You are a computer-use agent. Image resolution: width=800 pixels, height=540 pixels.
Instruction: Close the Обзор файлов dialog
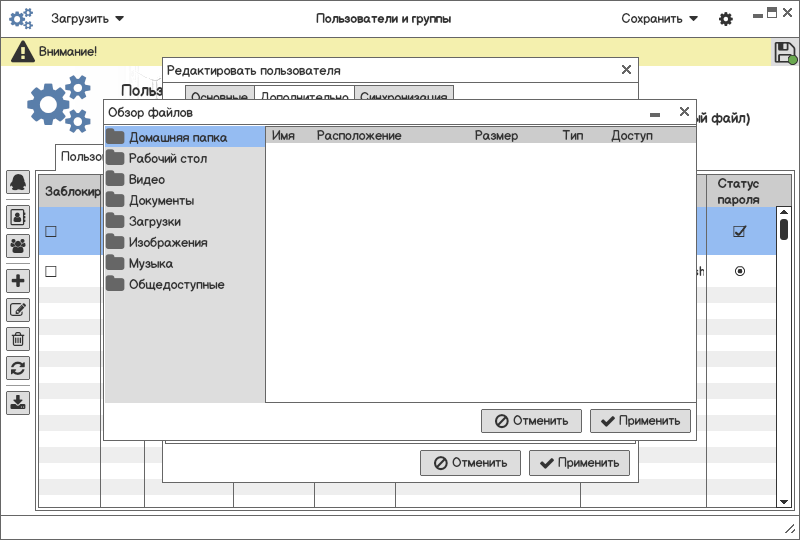tap(684, 111)
